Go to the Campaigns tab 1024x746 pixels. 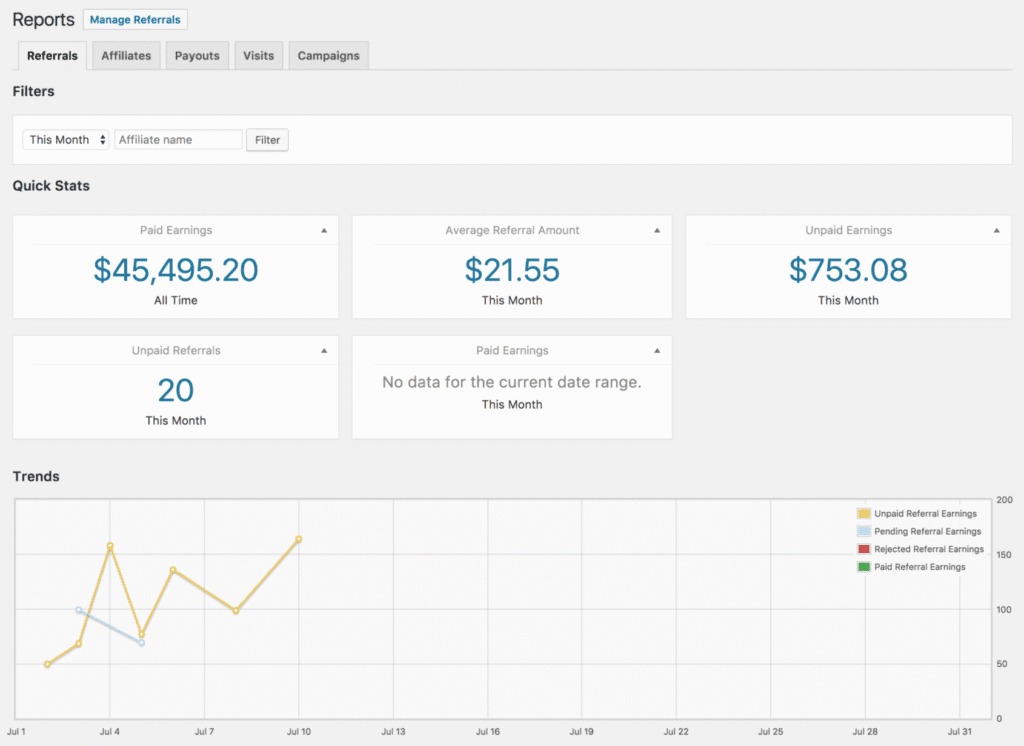point(328,56)
